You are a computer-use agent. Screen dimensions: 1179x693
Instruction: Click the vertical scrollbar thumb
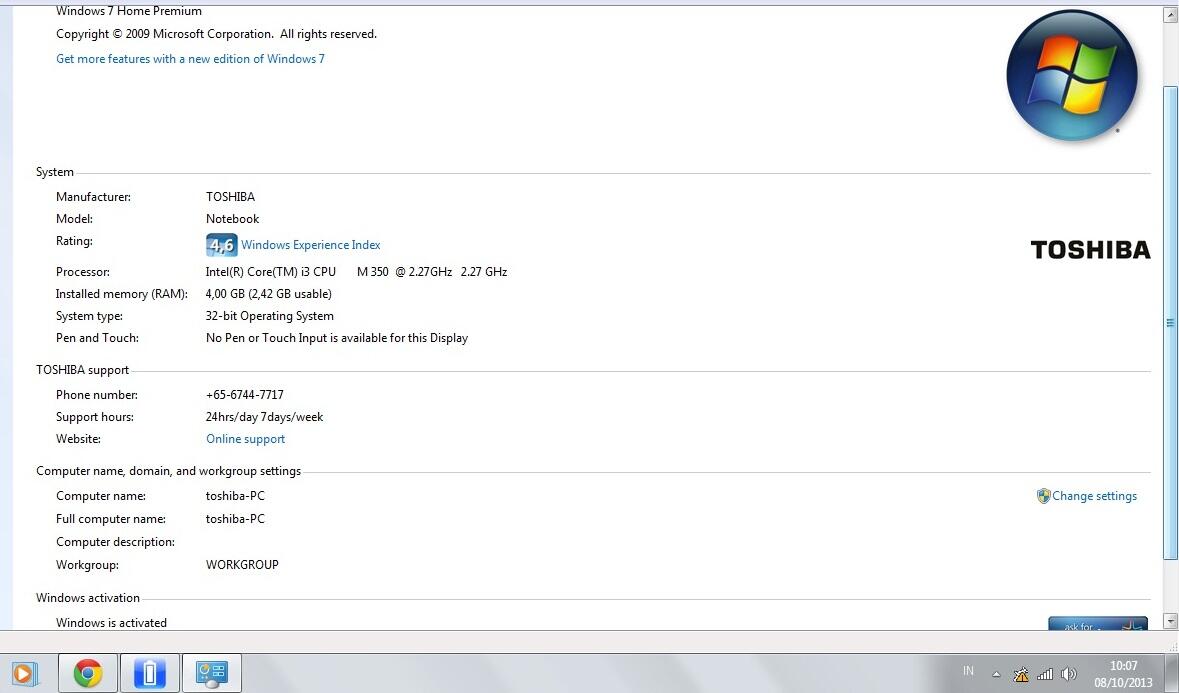[x=1170, y=322]
